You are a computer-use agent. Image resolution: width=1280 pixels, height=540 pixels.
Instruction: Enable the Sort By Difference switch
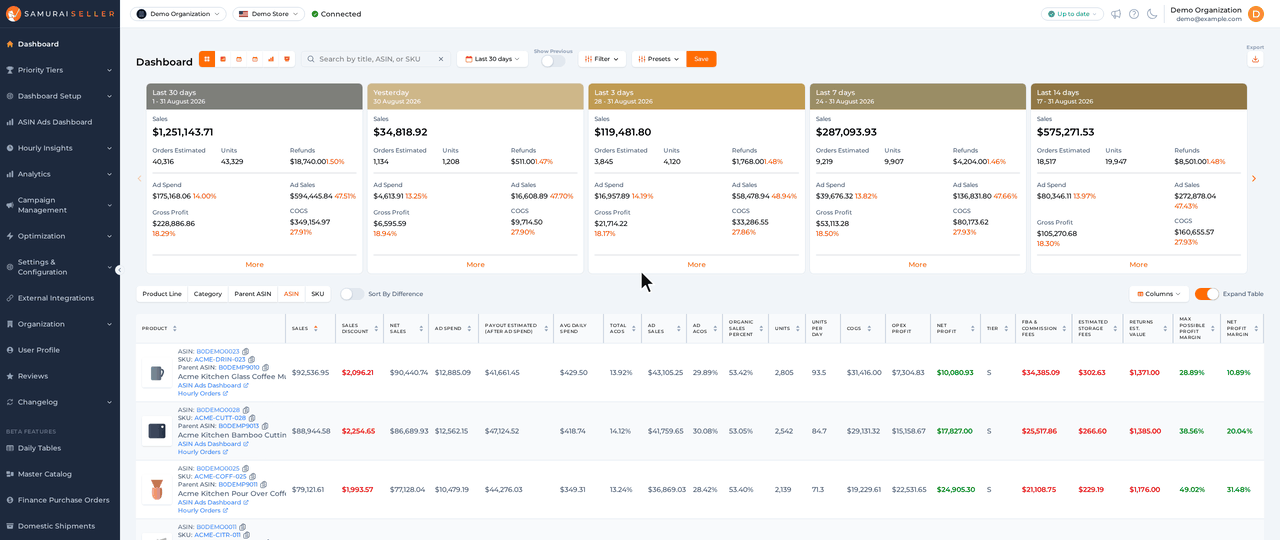point(352,294)
